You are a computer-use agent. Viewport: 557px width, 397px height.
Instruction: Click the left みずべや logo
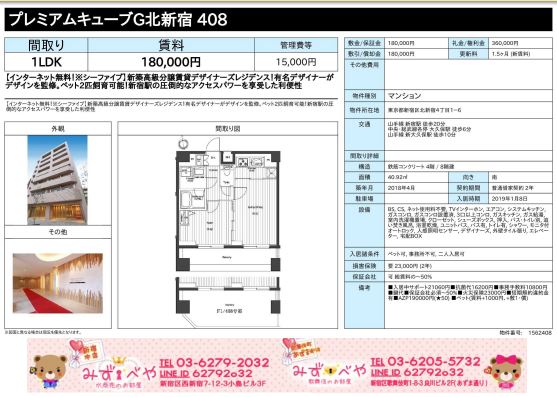(x=119, y=375)
